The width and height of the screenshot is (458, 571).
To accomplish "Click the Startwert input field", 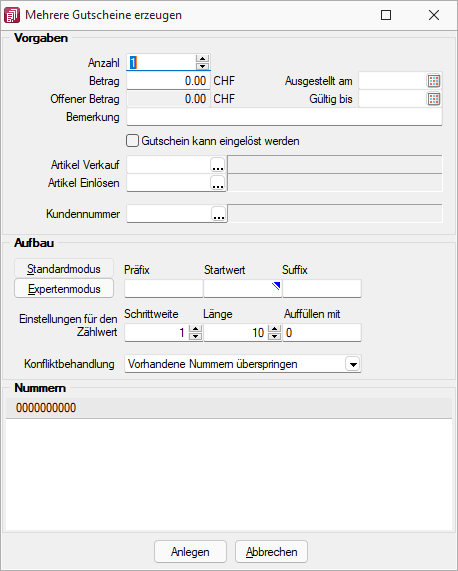I will coord(242,289).
